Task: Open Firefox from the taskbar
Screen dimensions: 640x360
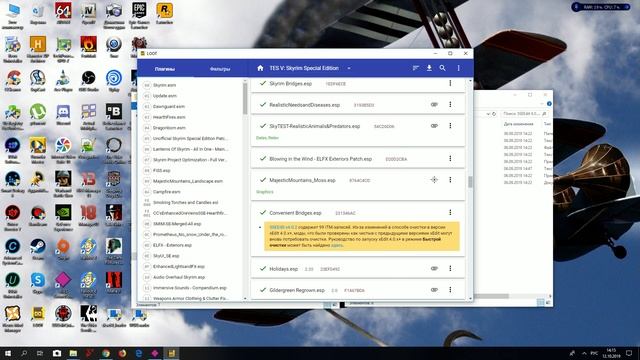Action: (122, 353)
